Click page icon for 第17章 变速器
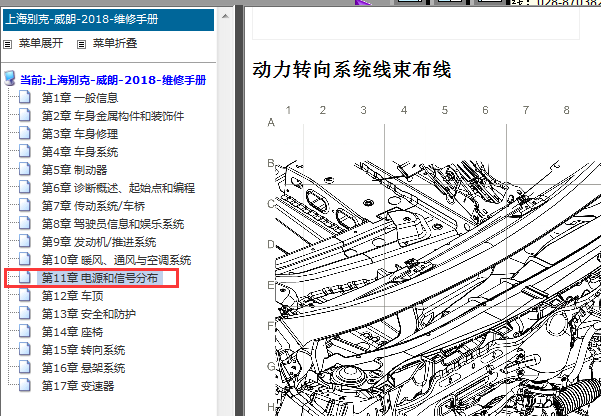Screen dimensions: 601x416 click(25, 386)
